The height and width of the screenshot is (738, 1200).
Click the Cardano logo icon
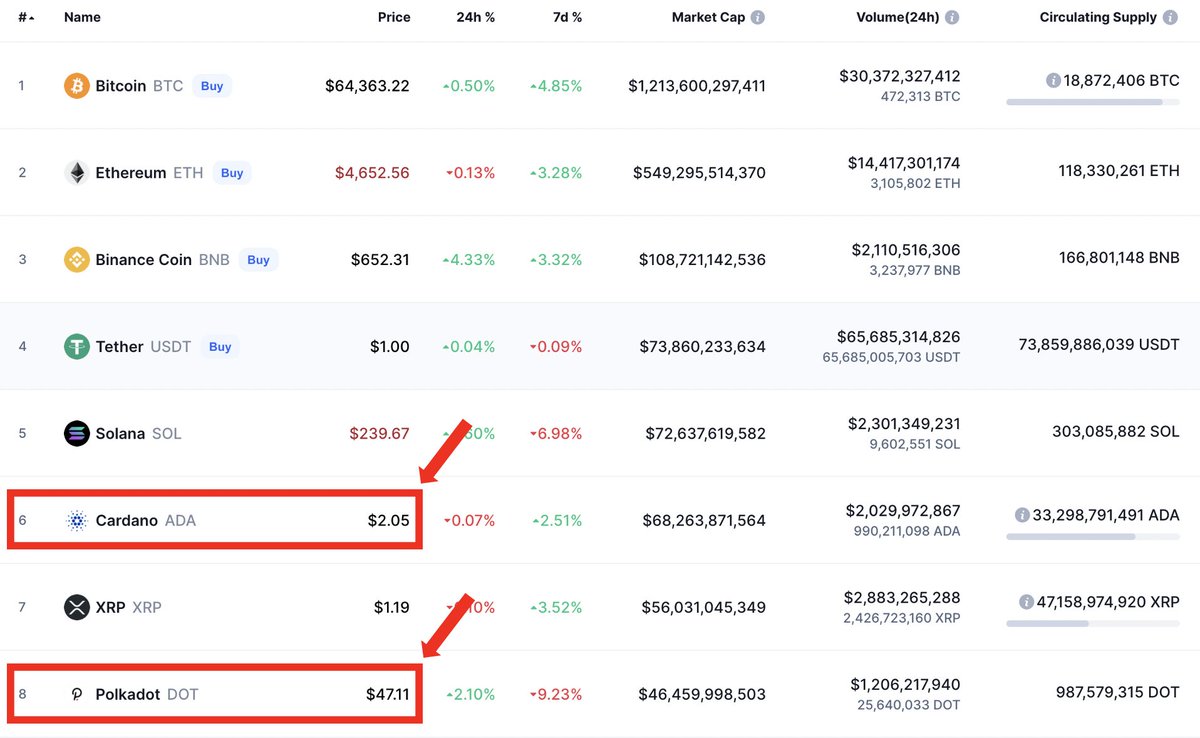(x=77, y=521)
